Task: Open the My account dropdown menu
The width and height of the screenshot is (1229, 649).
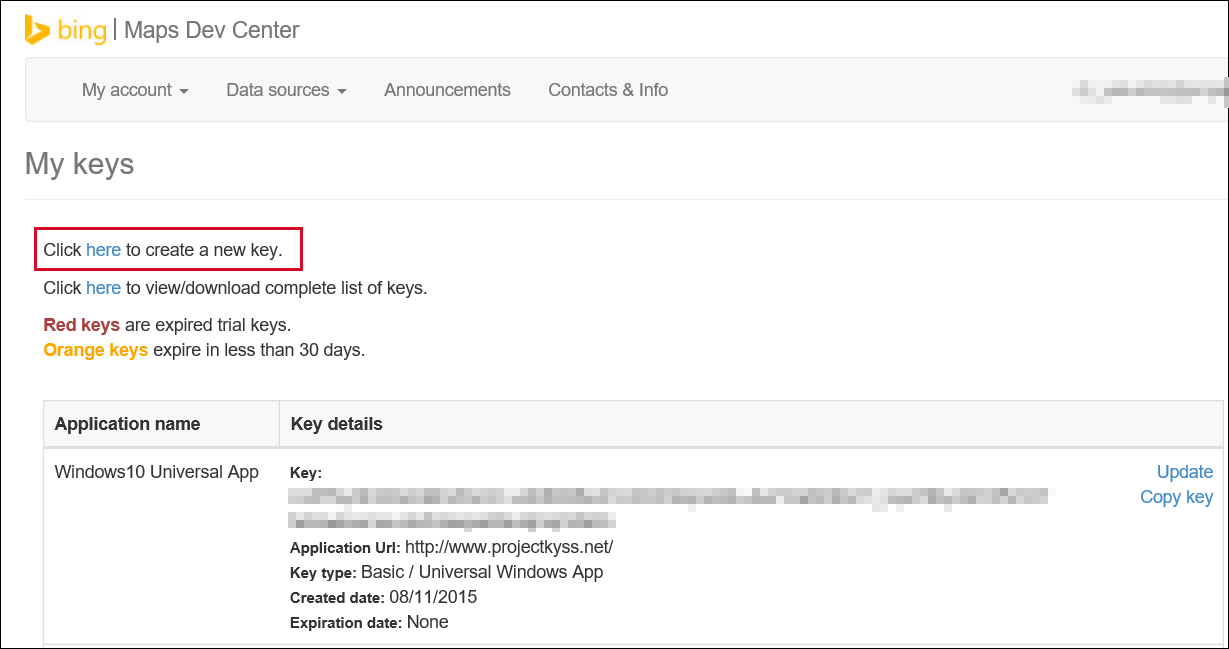Action: tap(135, 90)
